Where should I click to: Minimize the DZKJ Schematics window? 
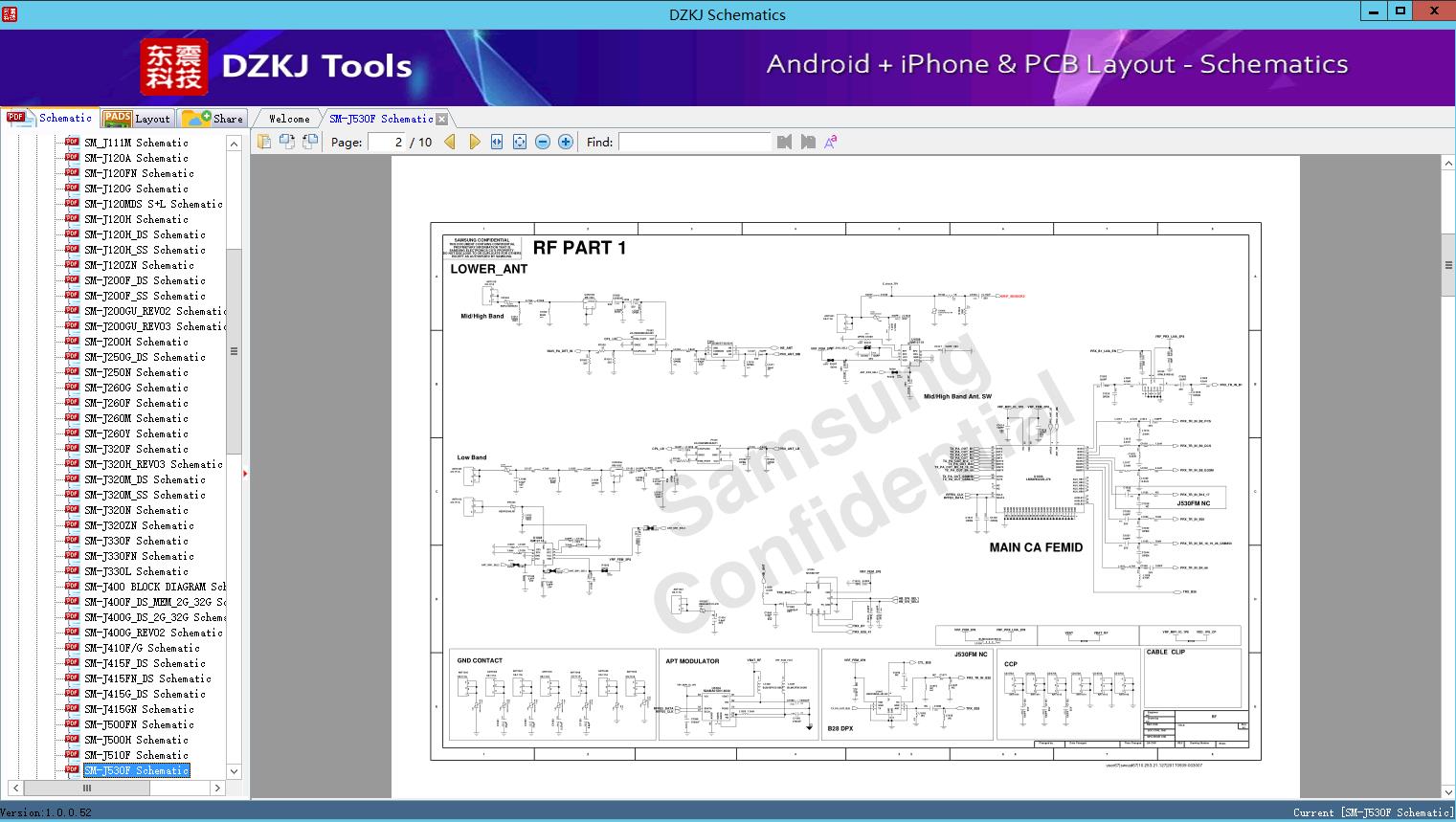1375,11
